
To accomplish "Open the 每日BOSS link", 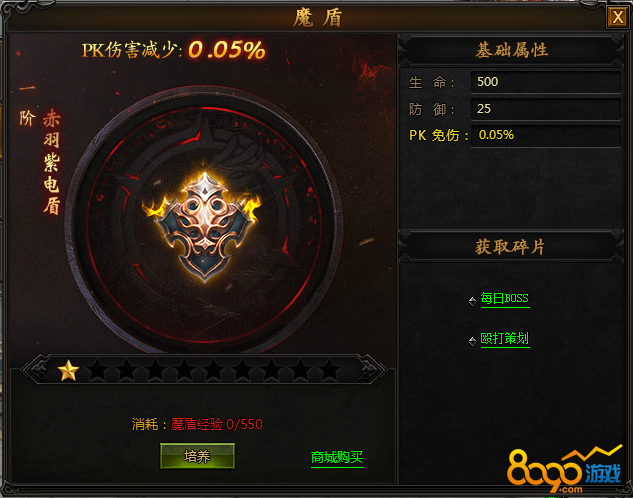I will (505, 299).
